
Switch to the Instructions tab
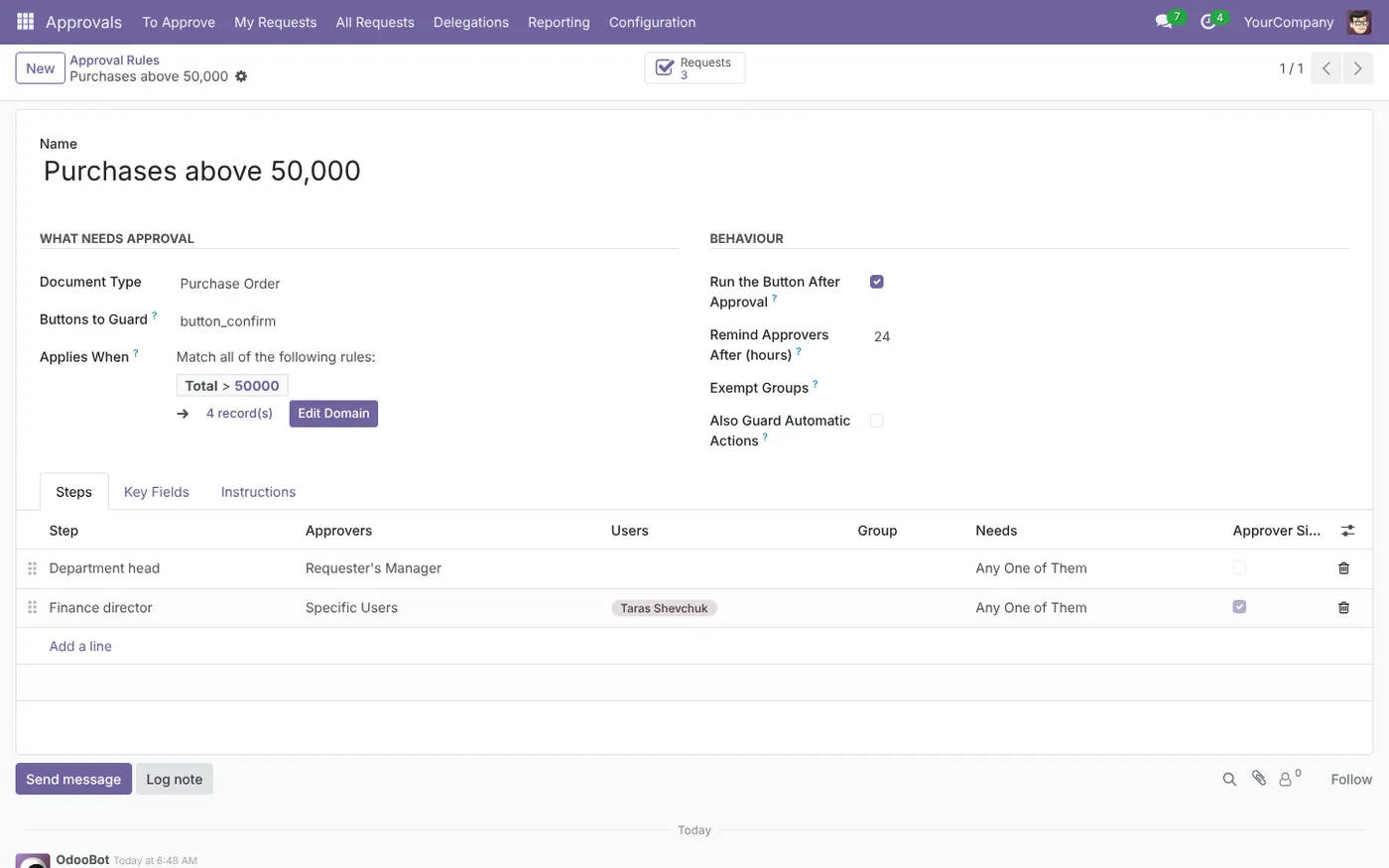[x=258, y=492]
